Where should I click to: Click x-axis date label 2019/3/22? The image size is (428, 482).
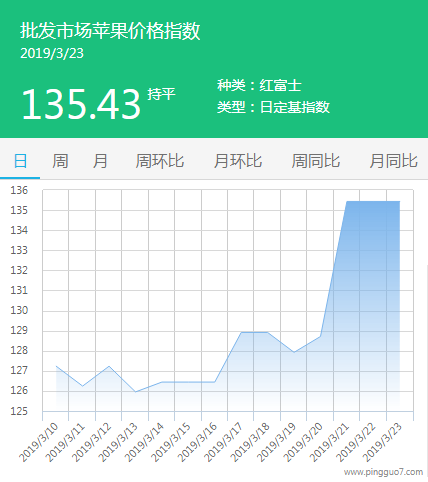pos(356,442)
